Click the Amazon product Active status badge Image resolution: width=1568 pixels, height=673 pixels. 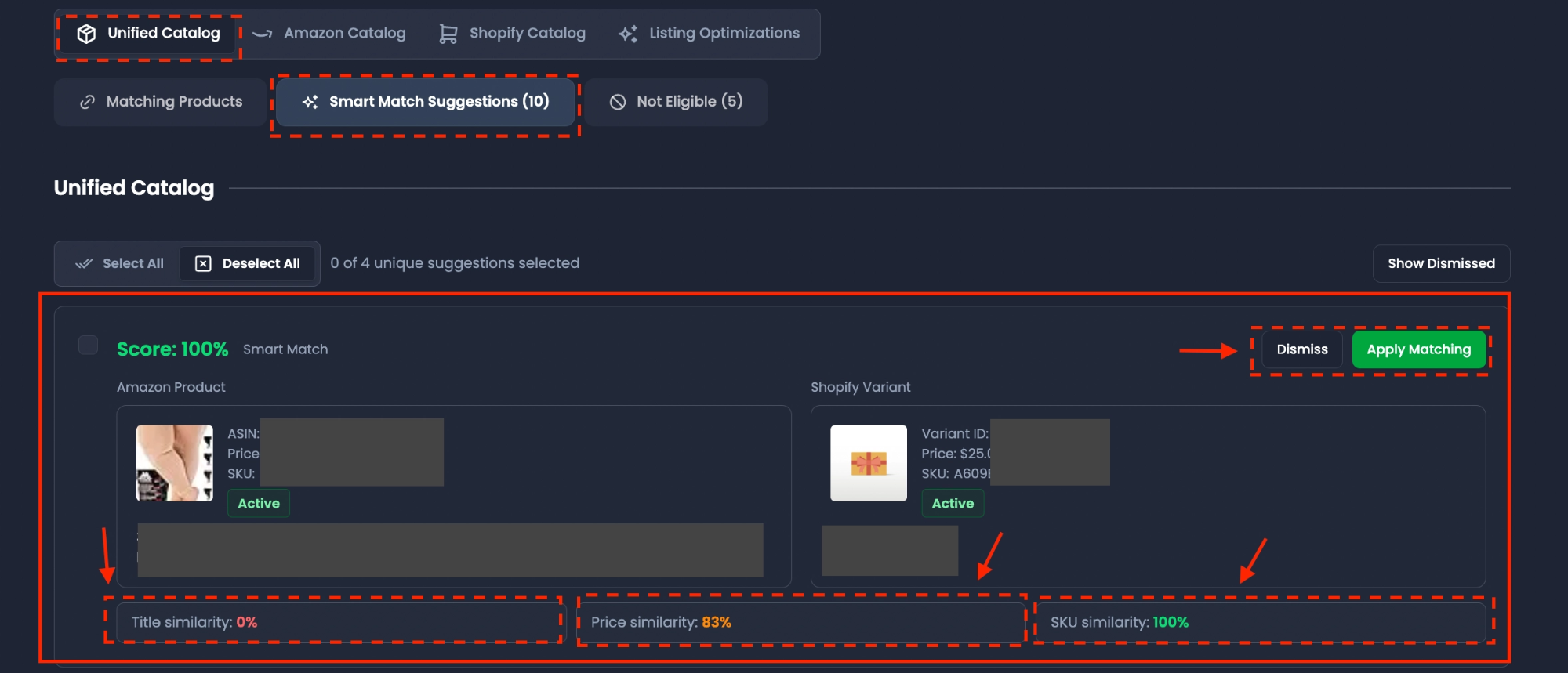(259, 504)
